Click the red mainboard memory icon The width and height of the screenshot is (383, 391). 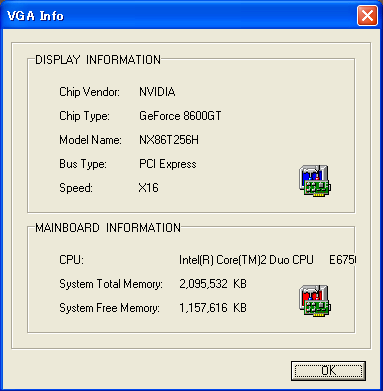315,300
